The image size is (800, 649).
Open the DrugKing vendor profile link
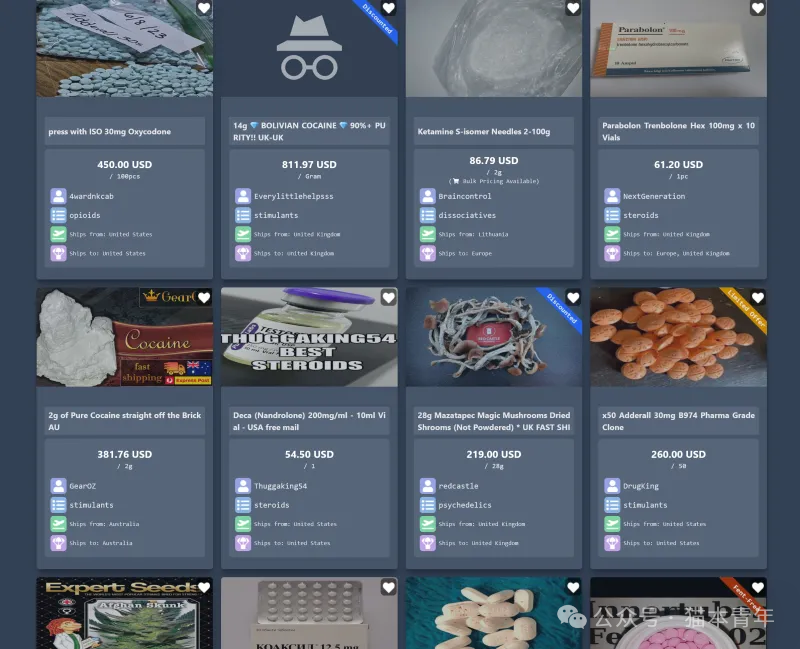point(641,486)
